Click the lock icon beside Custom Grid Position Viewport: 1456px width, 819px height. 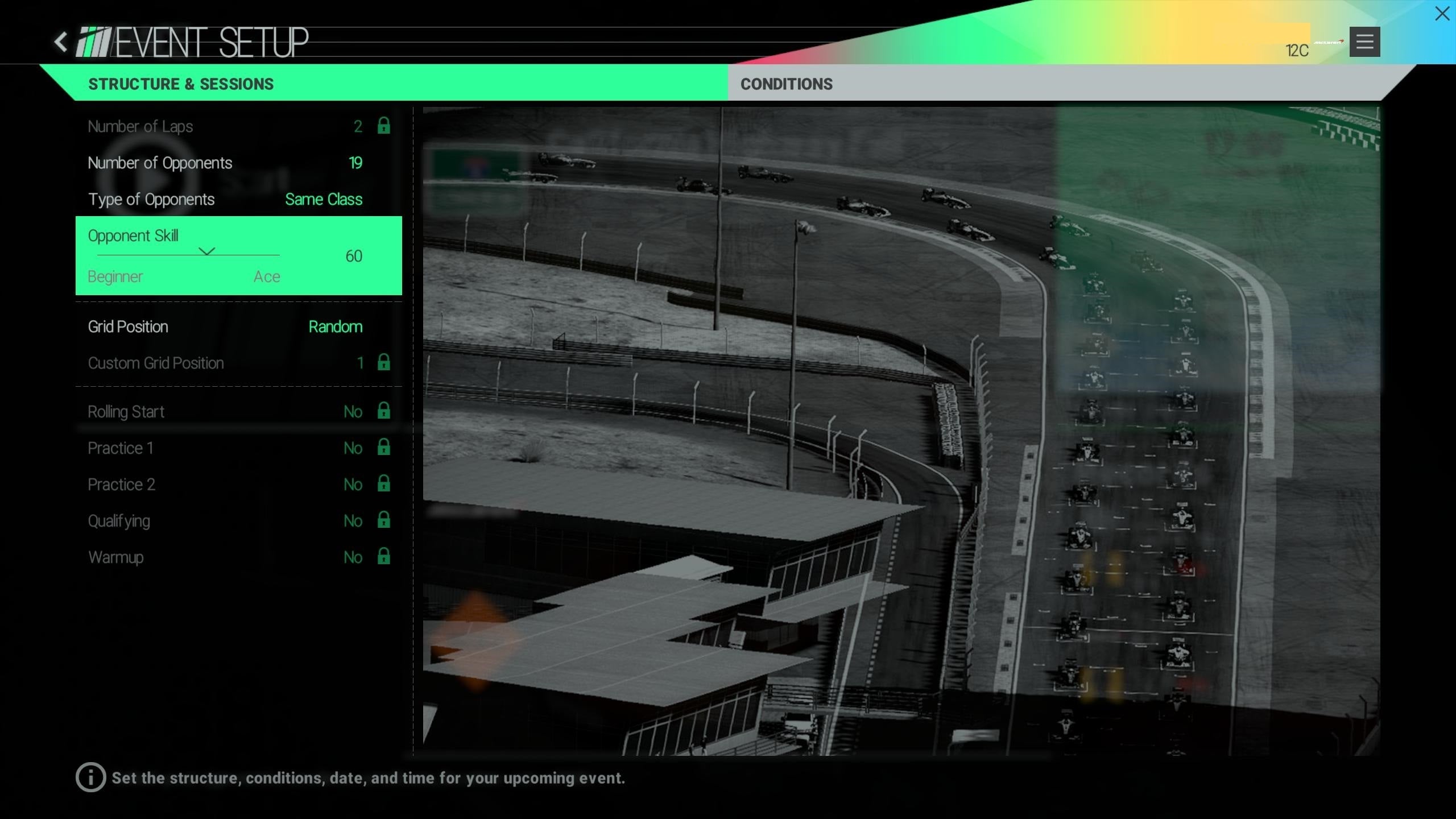[384, 362]
